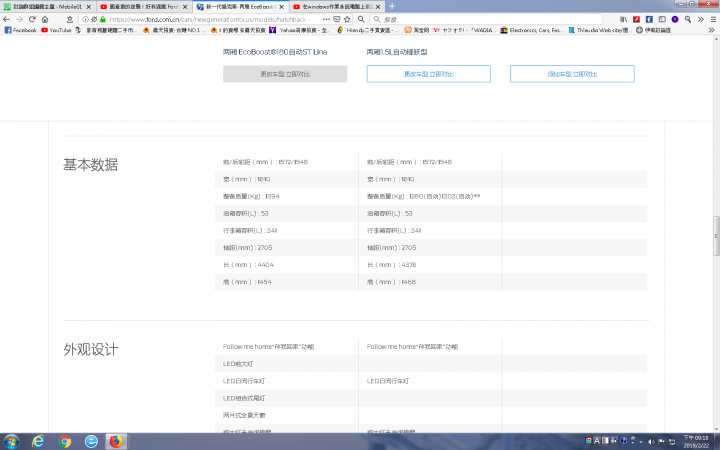Click the taskbar volume icon

point(651,442)
